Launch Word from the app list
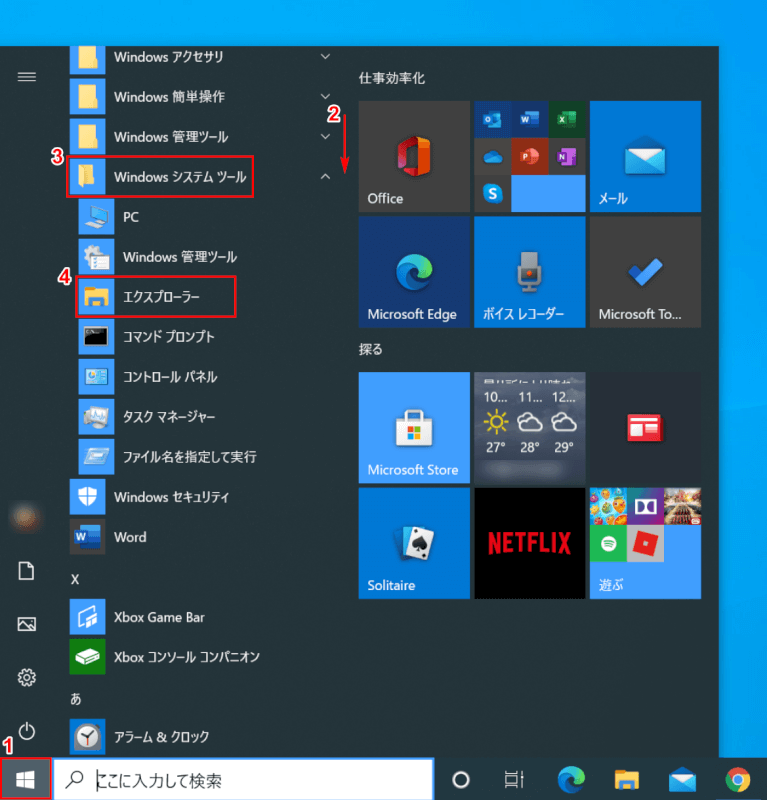767x800 pixels. 203,537
